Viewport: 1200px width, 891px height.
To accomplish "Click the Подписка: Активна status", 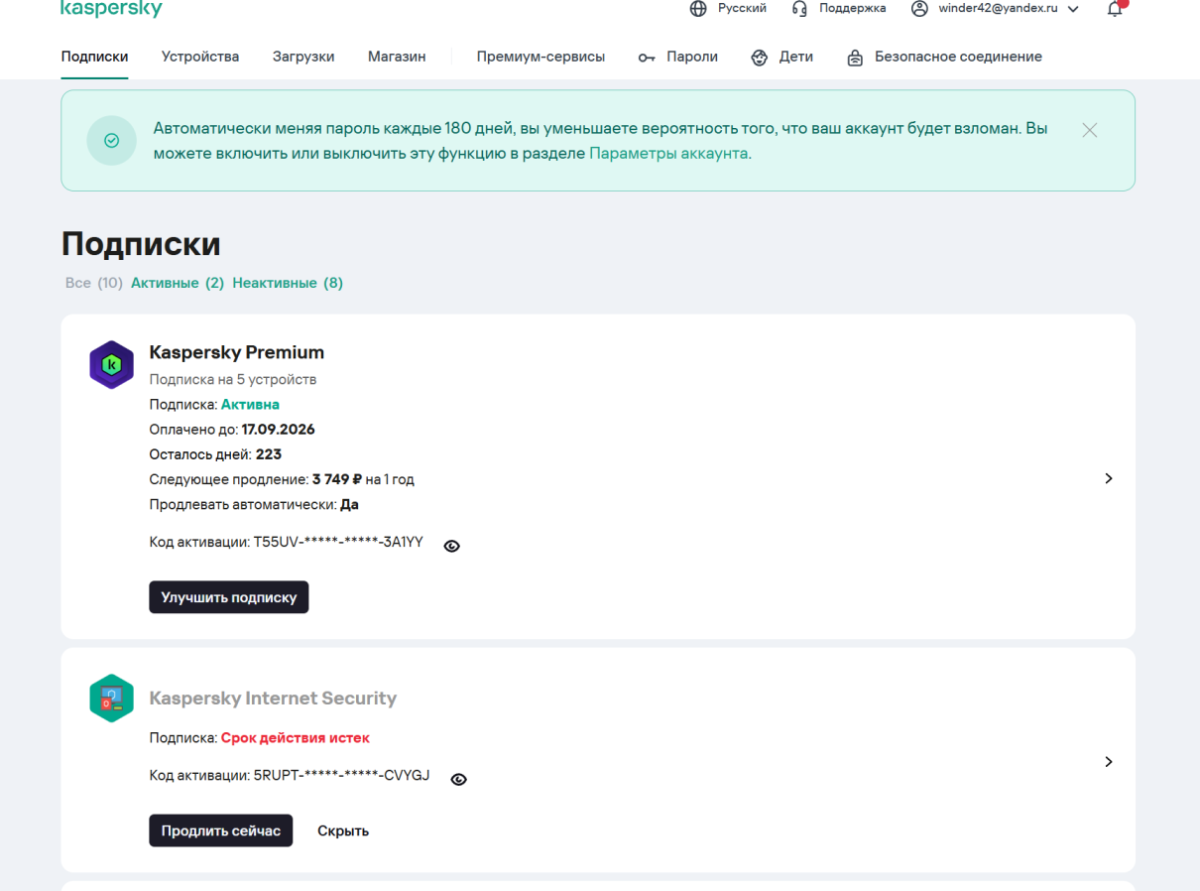I will tap(214, 404).
